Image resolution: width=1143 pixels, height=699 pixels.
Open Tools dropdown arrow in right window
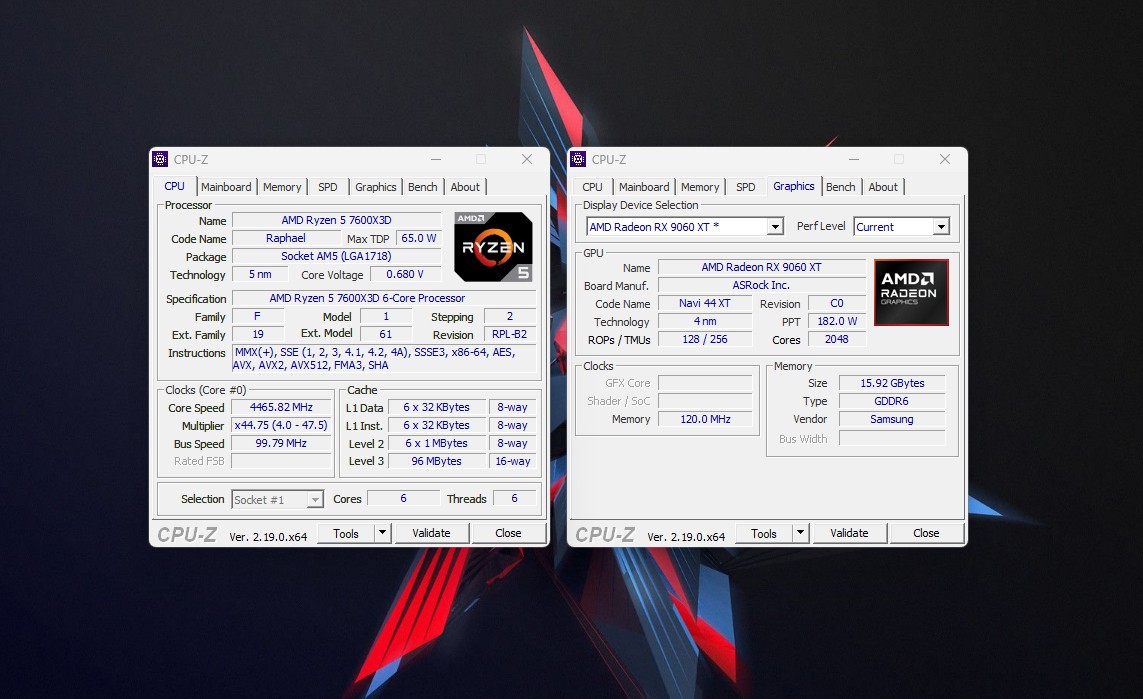click(800, 534)
